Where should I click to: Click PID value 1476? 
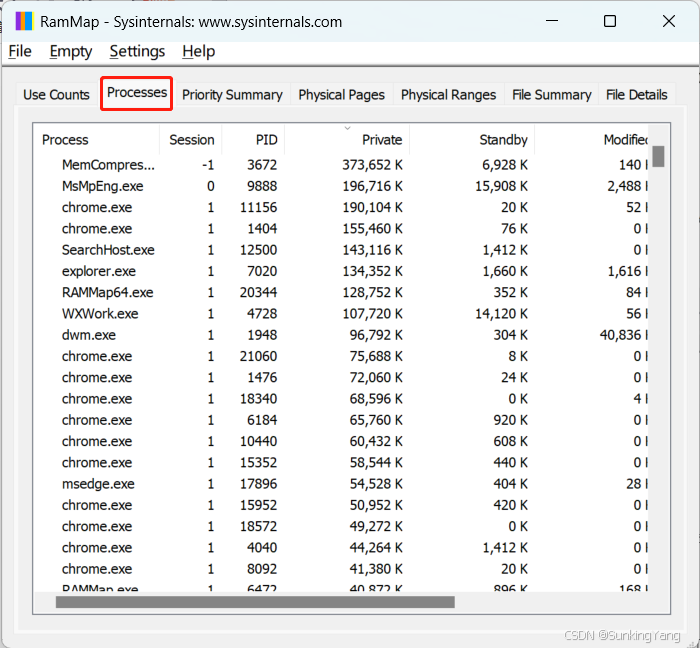[x=262, y=378]
